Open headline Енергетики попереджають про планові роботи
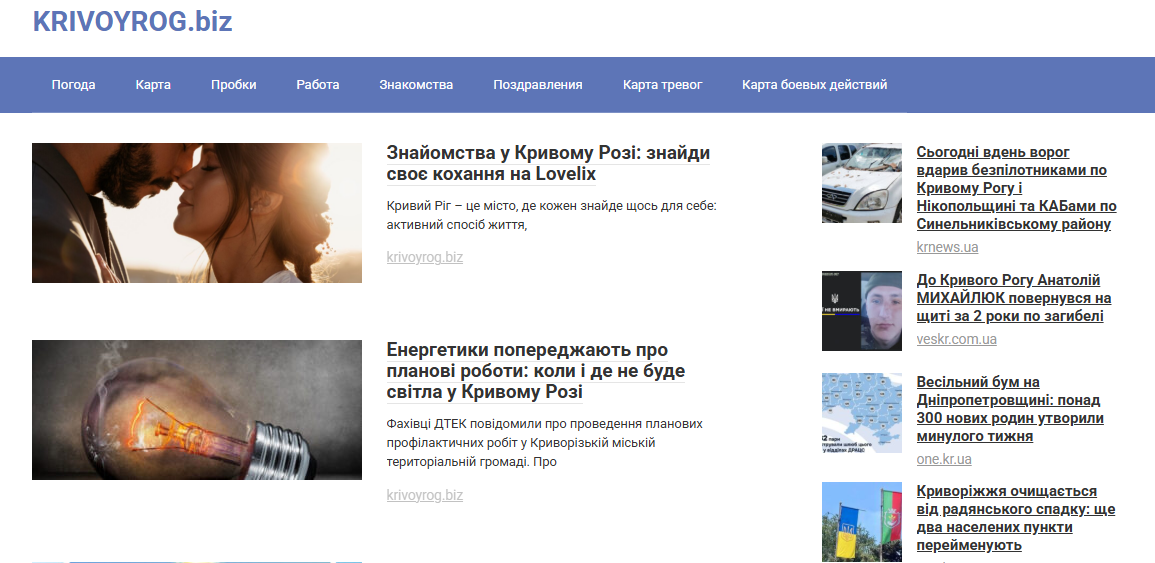Screen dimensions: 1155x563 (536, 371)
